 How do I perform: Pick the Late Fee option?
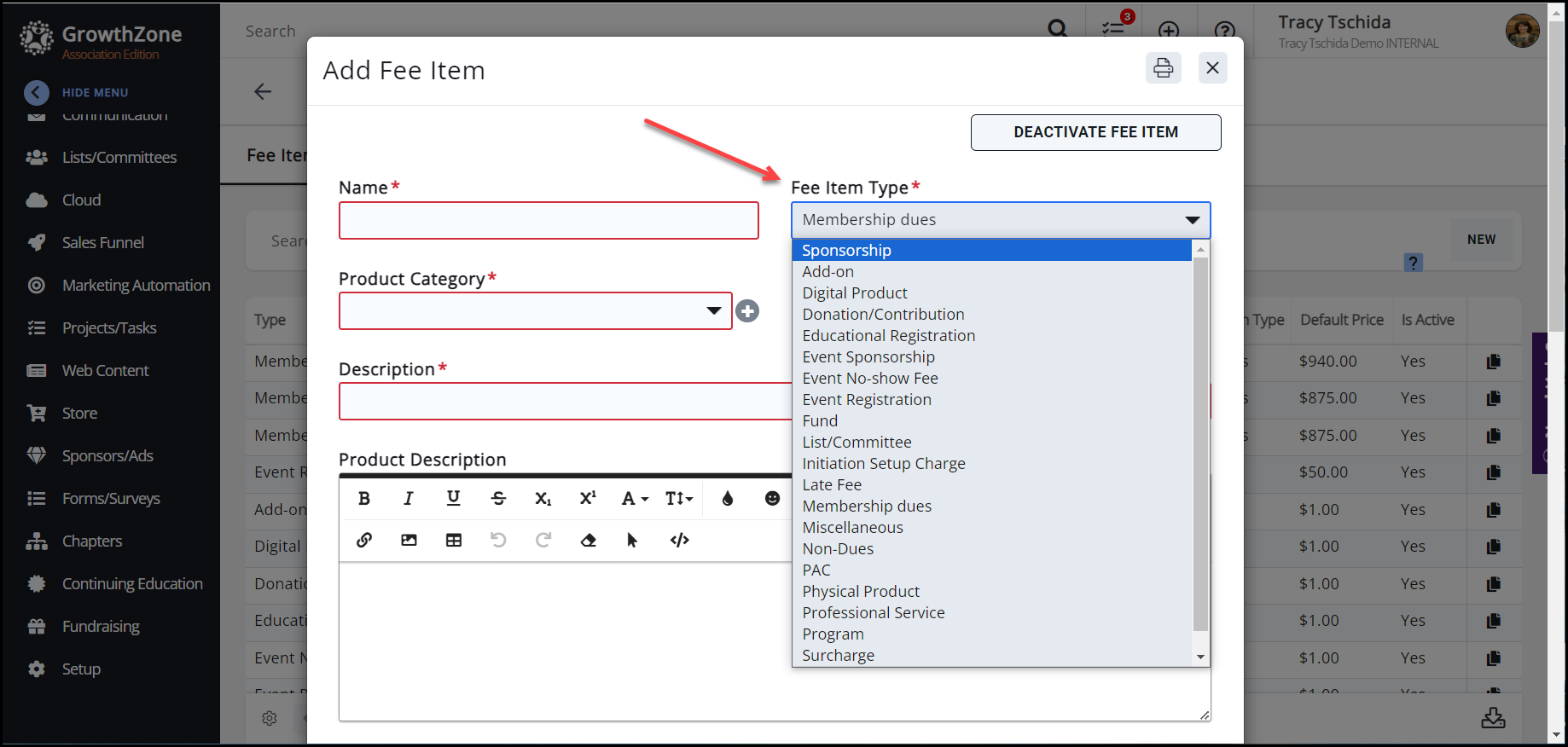pos(831,485)
